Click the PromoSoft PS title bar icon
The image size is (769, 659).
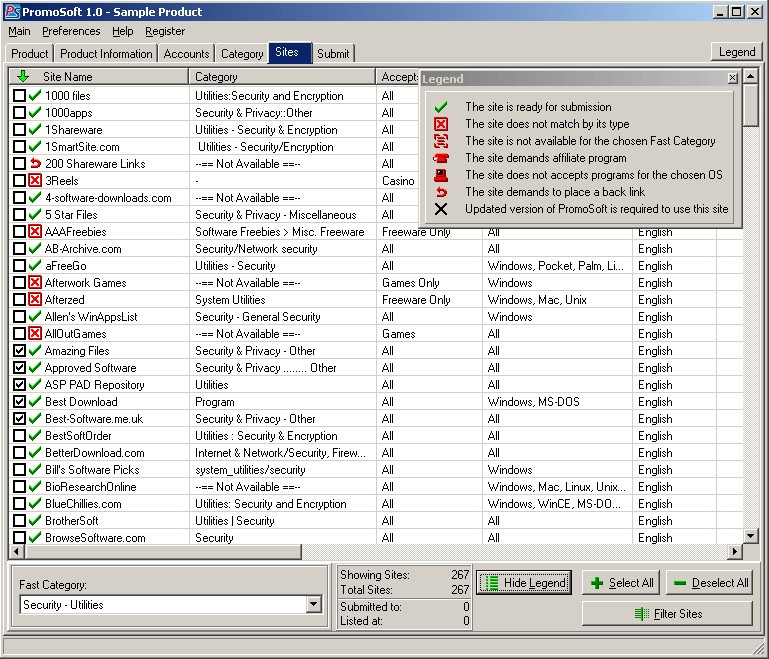tap(12, 11)
